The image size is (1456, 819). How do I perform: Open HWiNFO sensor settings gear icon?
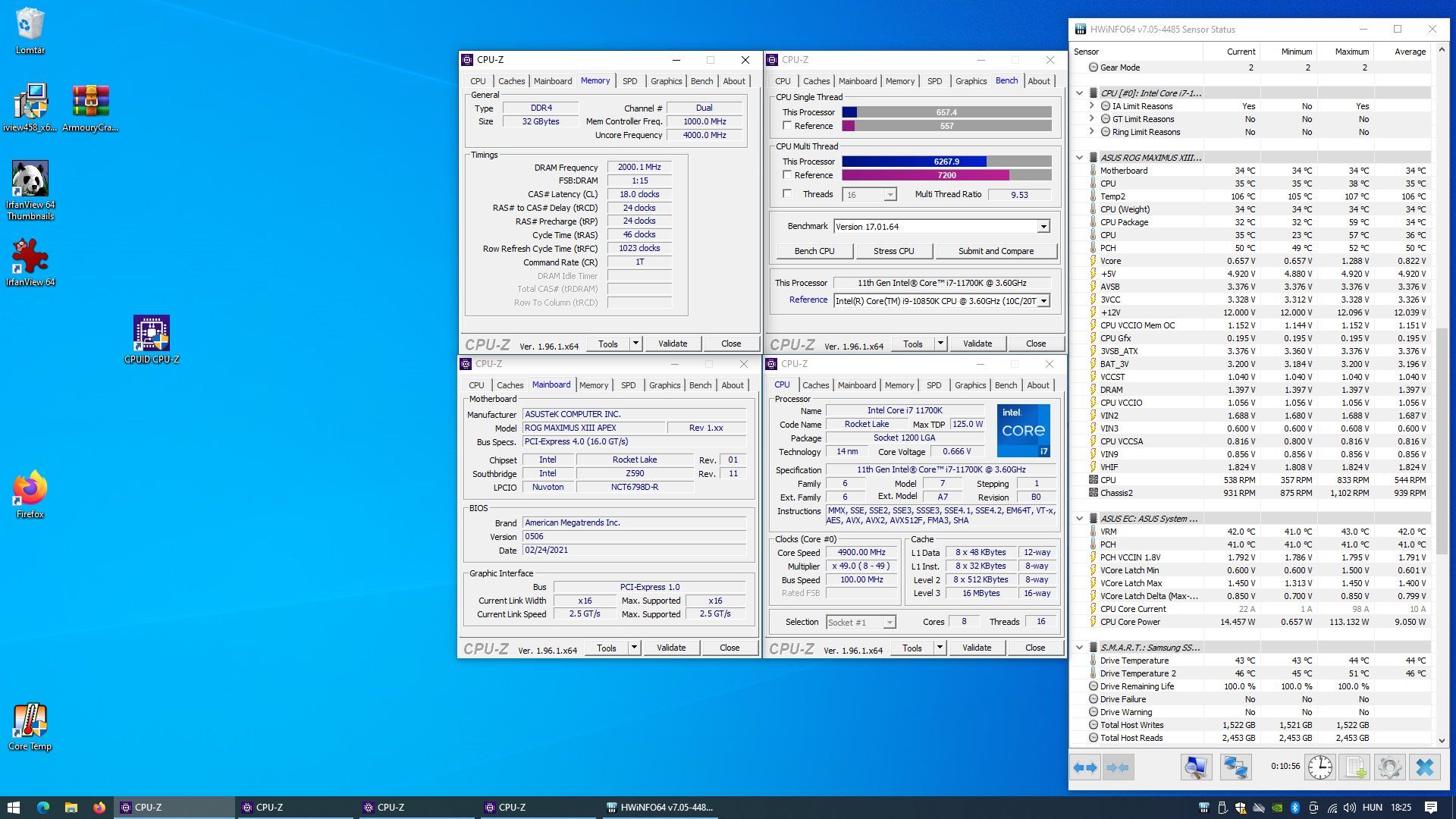(1389, 767)
